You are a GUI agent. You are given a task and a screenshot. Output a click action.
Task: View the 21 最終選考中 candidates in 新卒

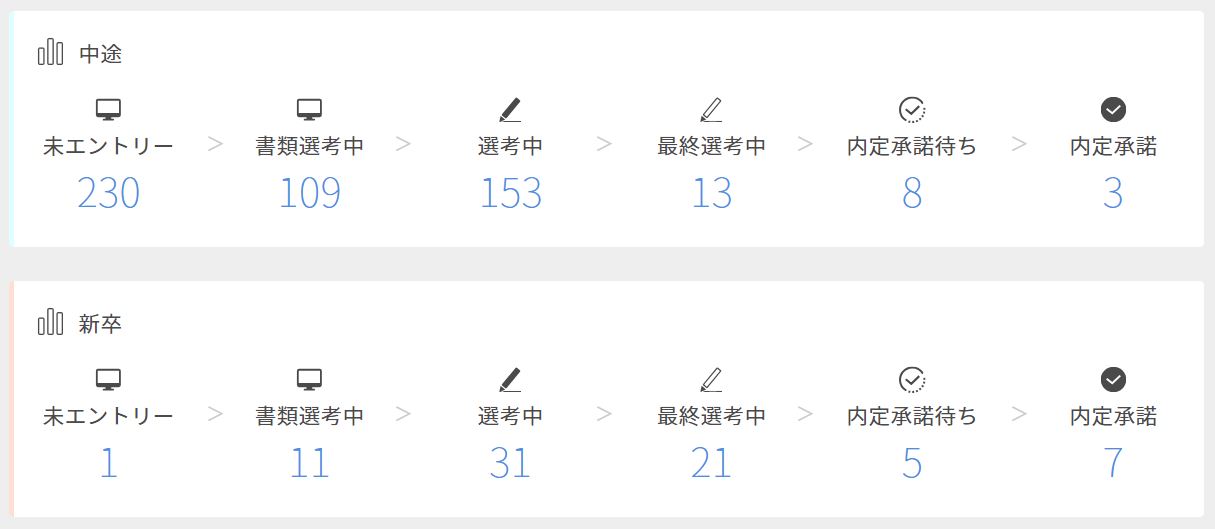pos(711,464)
